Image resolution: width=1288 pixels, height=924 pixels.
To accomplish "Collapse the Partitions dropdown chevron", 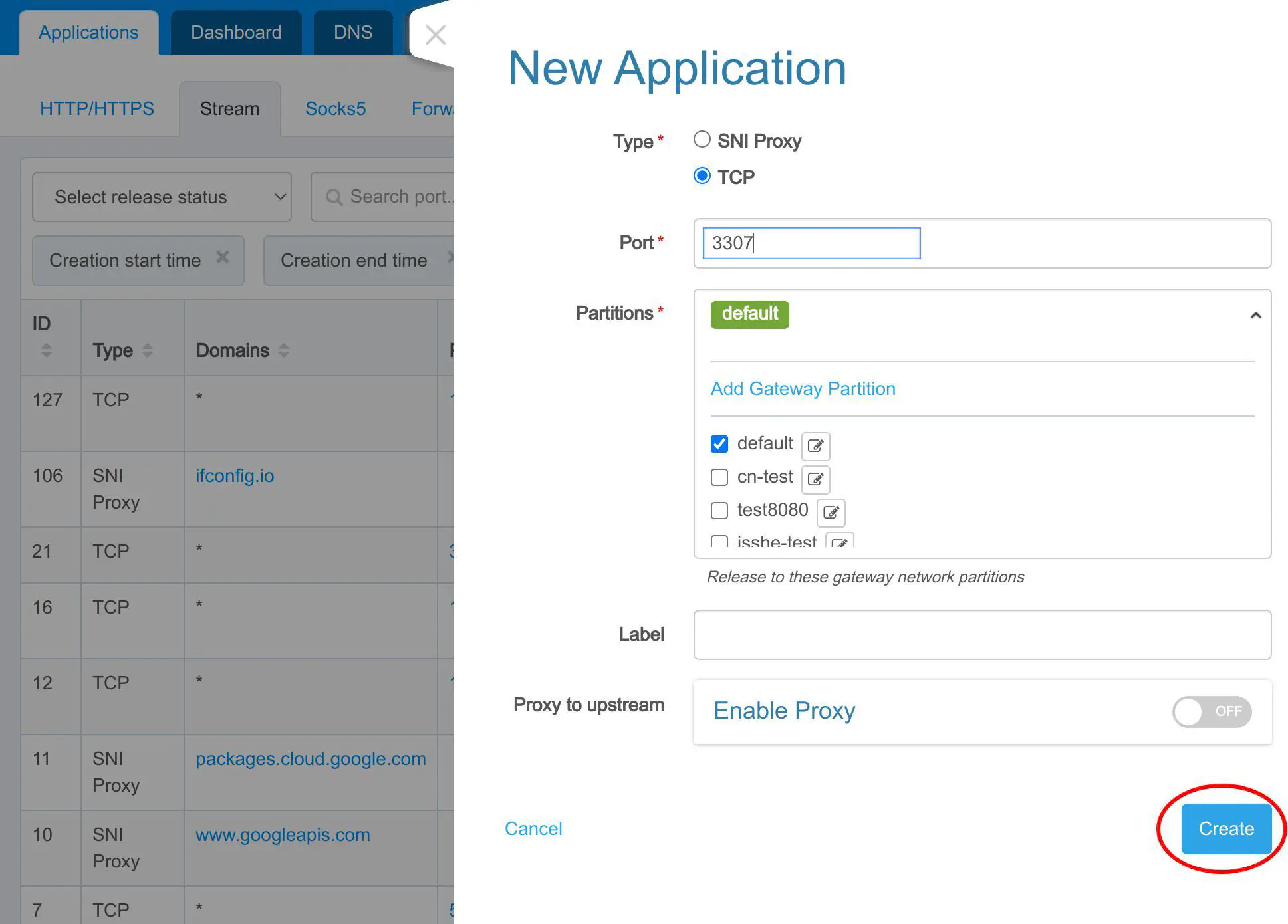I will coord(1255,315).
